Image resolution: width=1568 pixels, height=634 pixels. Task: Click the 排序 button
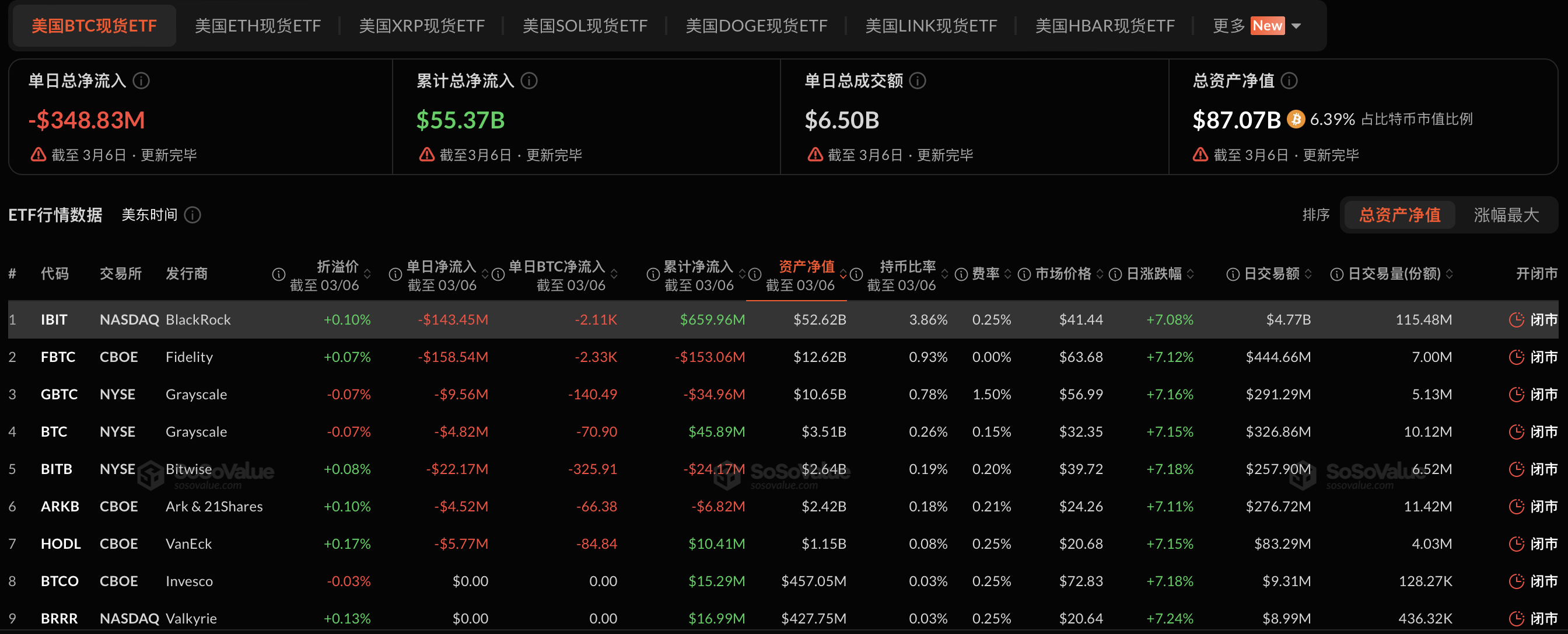click(x=1317, y=214)
